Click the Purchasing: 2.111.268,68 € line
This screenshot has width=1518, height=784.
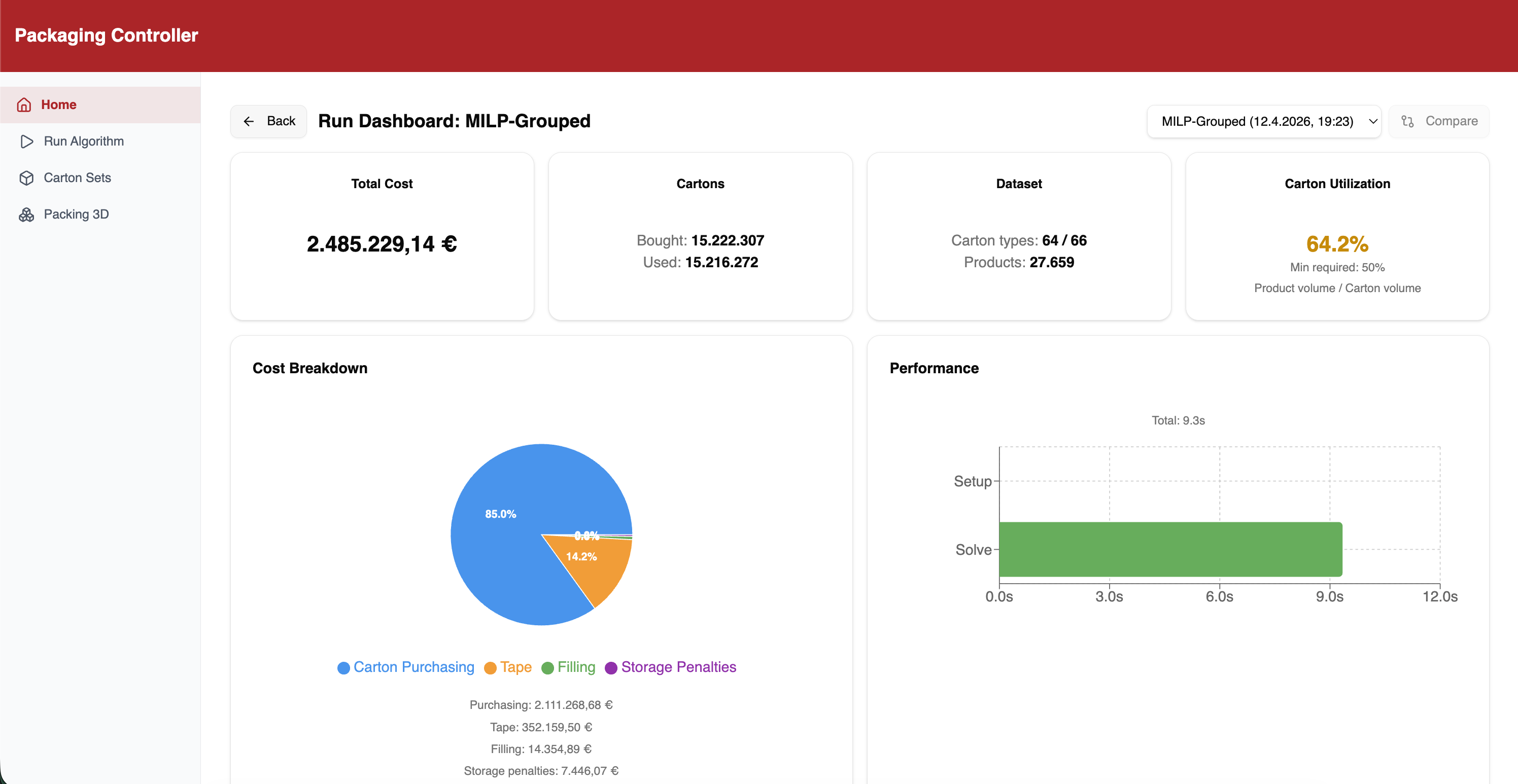pos(541,705)
